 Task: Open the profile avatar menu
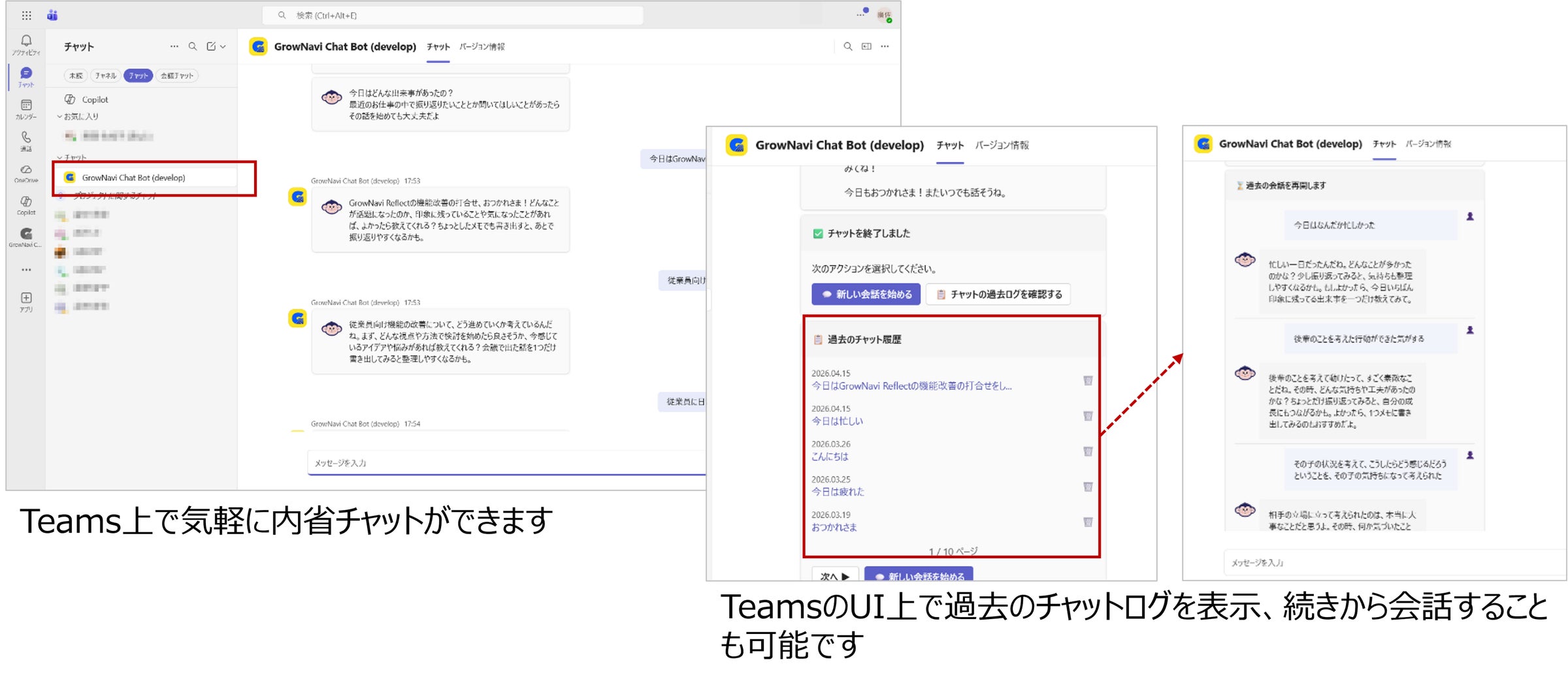[884, 15]
